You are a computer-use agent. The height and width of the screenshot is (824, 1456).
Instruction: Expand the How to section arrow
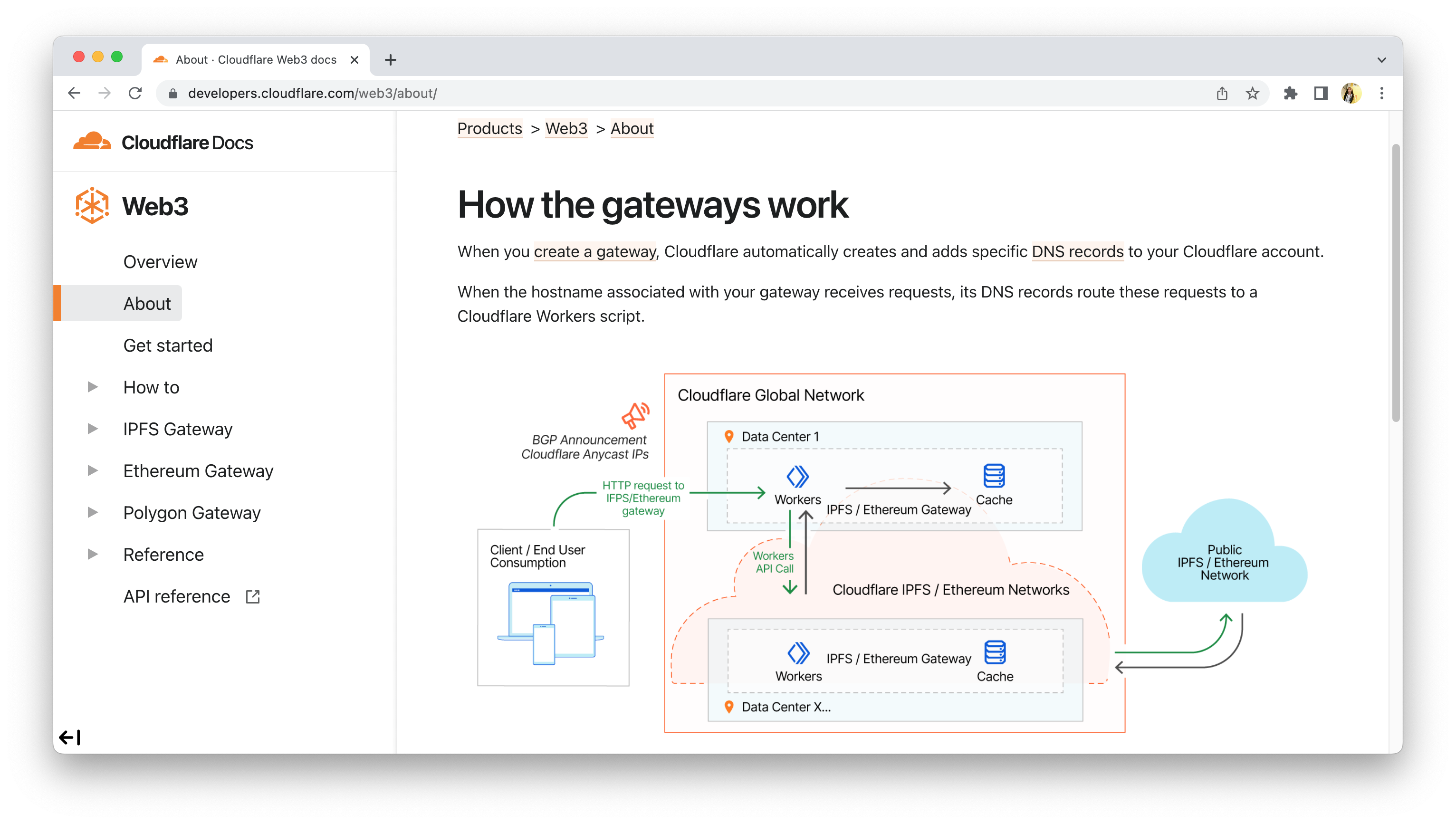[x=93, y=387]
